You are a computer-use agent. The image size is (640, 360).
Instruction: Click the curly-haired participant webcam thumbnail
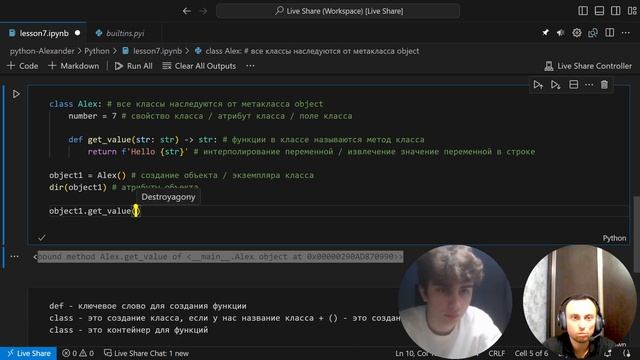(x=455, y=302)
